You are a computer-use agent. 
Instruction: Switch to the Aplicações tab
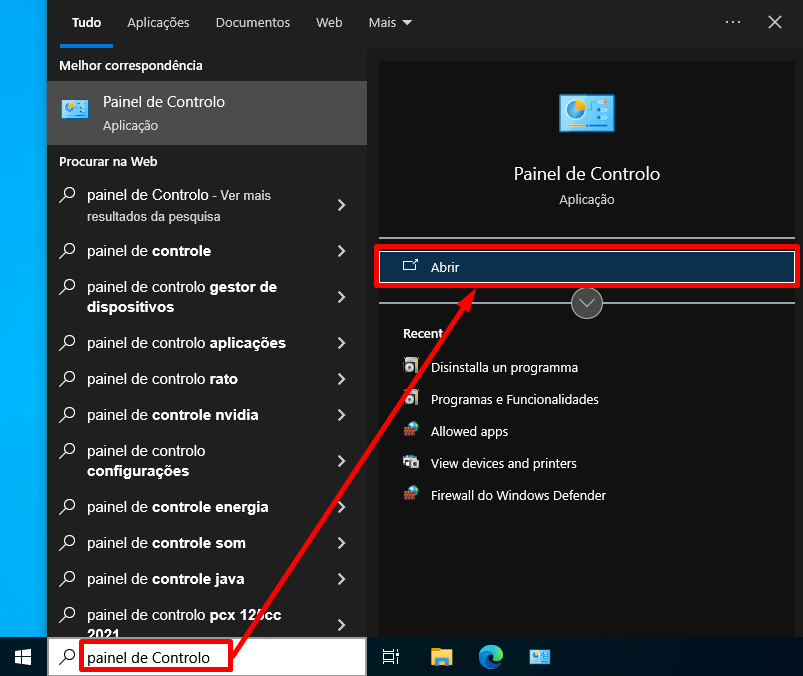(x=158, y=23)
